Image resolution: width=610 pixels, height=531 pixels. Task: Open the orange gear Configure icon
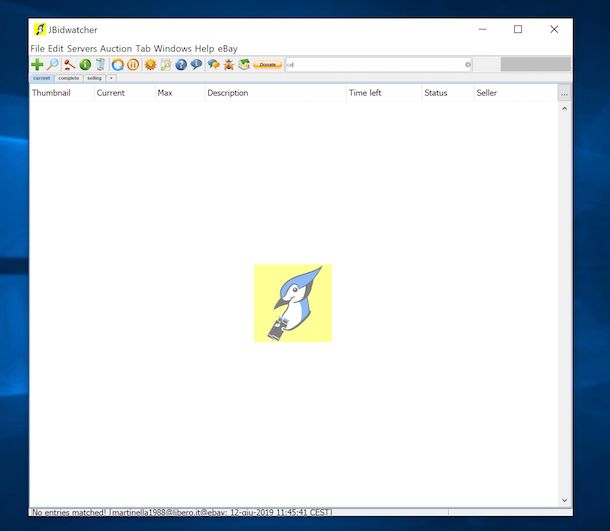[150, 65]
